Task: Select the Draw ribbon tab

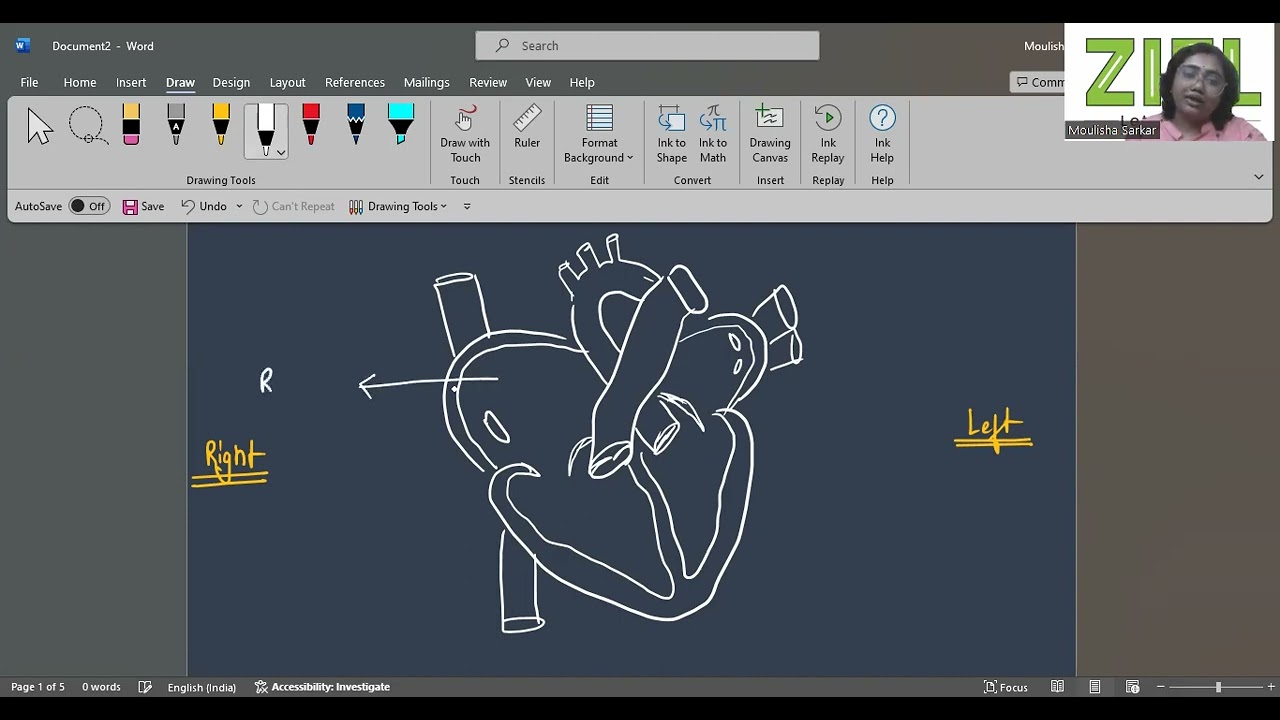Action: click(180, 82)
